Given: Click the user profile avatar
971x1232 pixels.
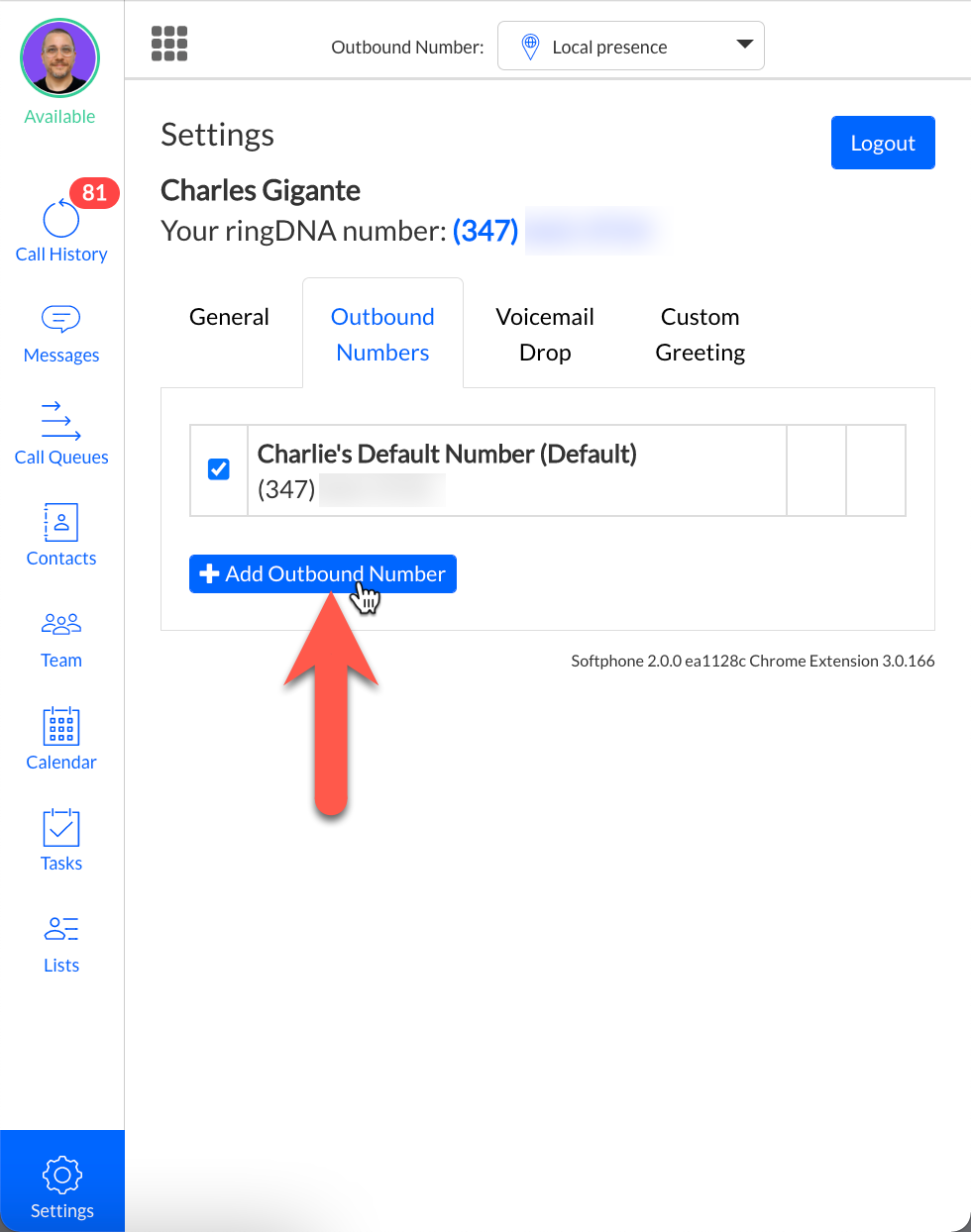Looking at the screenshot, I should coord(60,58).
